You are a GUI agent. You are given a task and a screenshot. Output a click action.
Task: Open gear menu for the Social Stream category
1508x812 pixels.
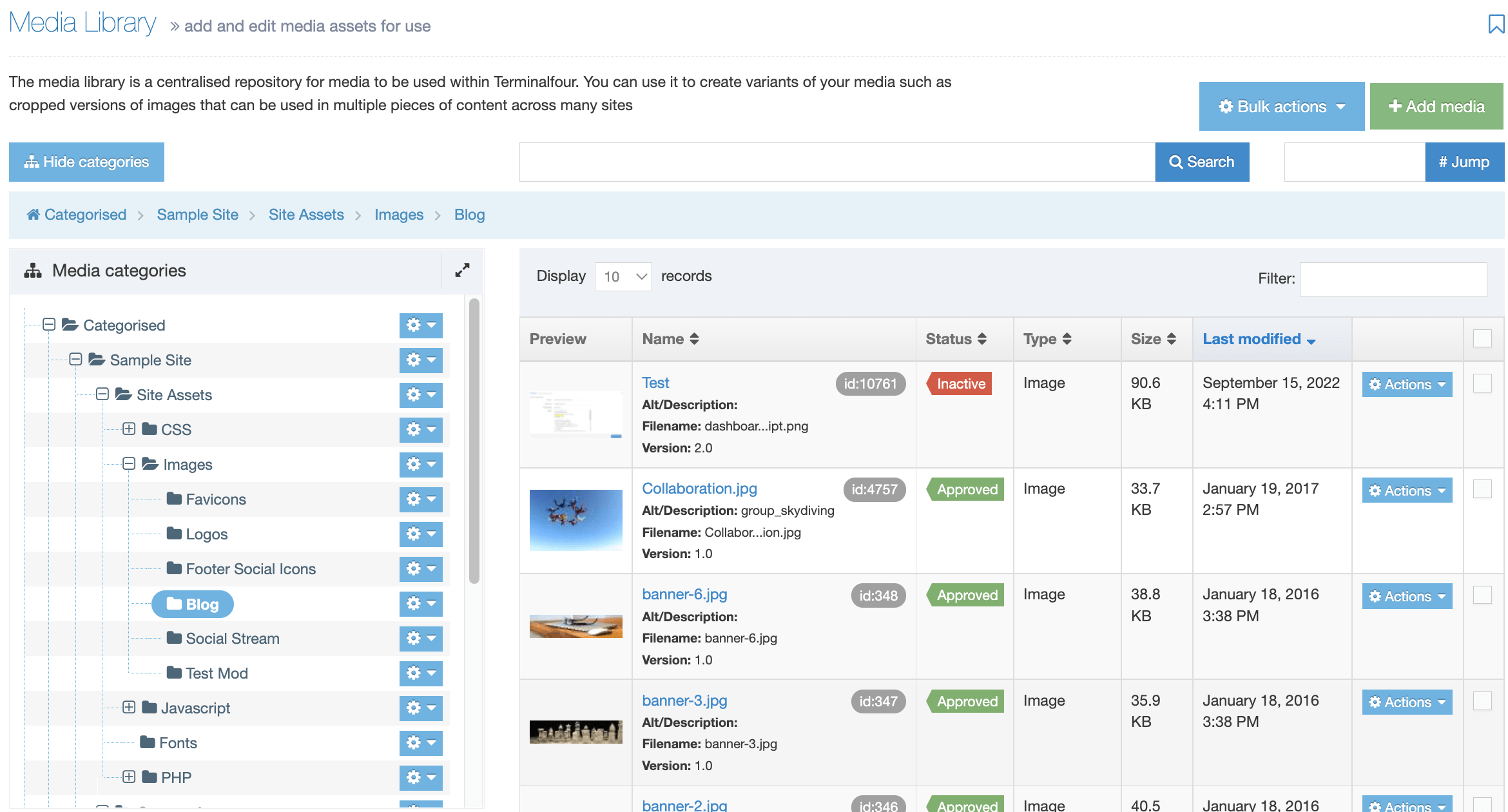[421, 639]
